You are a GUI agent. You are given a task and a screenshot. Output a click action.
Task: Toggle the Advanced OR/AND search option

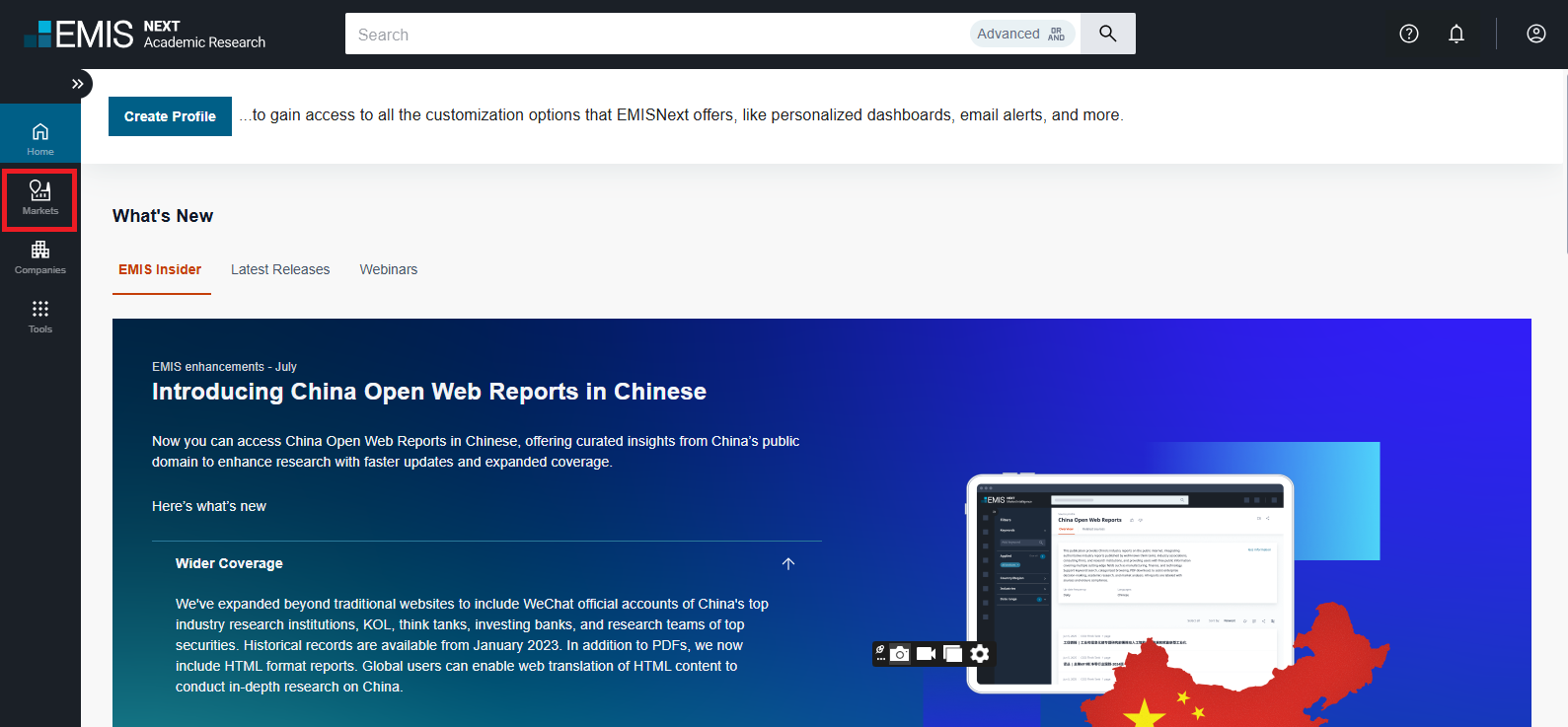(x=1021, y=34)
